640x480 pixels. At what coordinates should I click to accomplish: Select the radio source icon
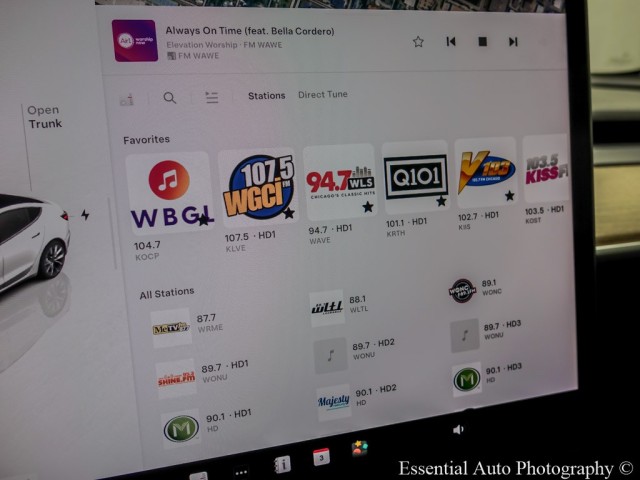[x=127, y=99]
